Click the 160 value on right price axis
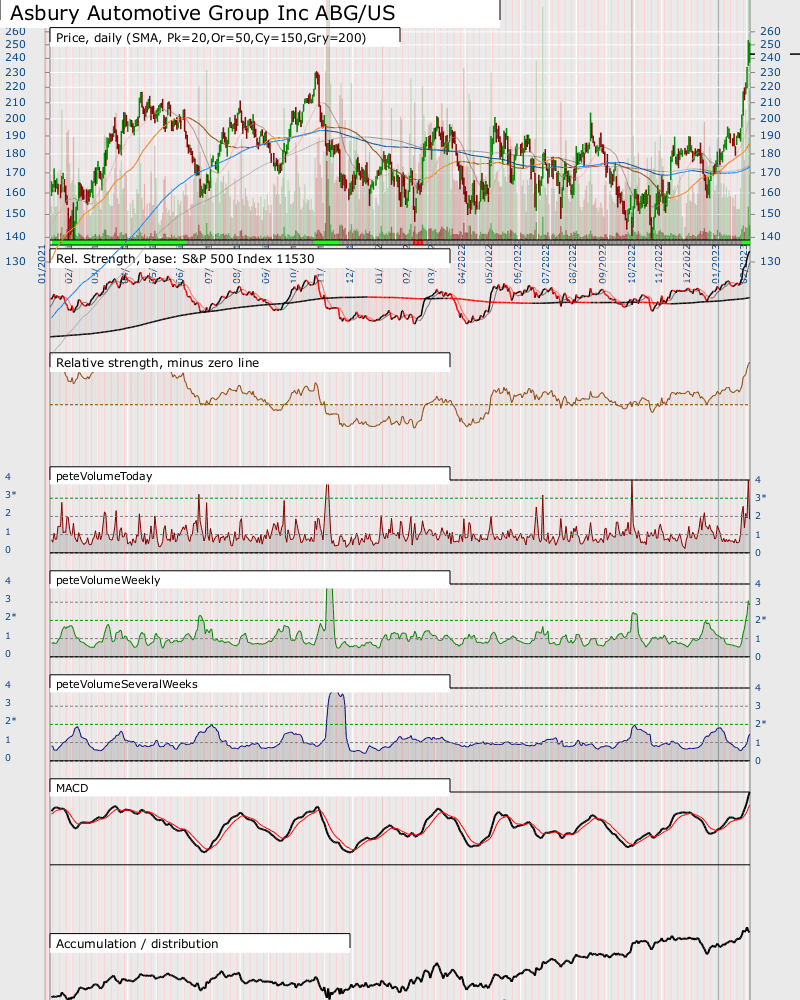The height and width of the screenshot is (1000, 800). tap(770, 192)
